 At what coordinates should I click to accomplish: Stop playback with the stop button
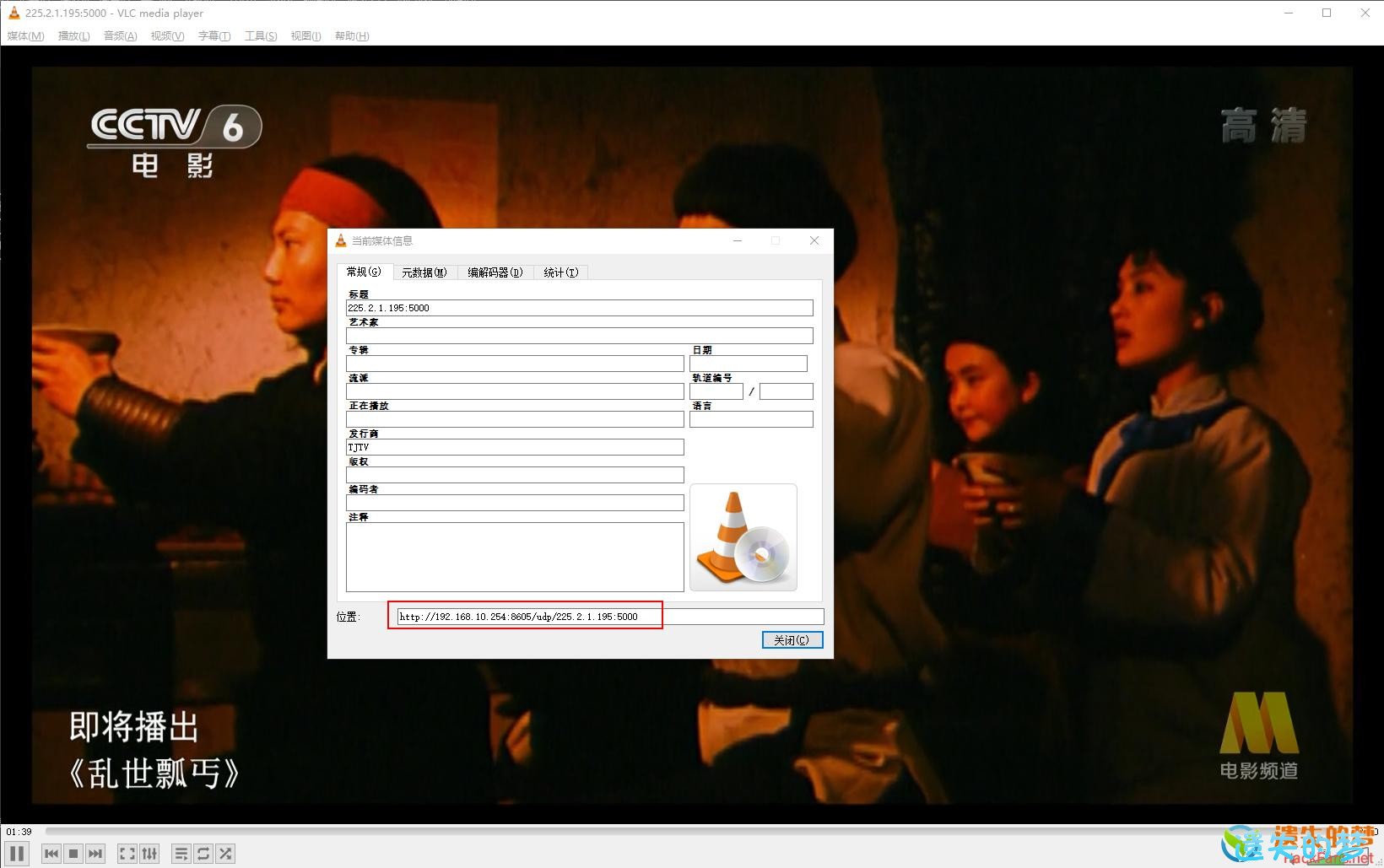73,854
